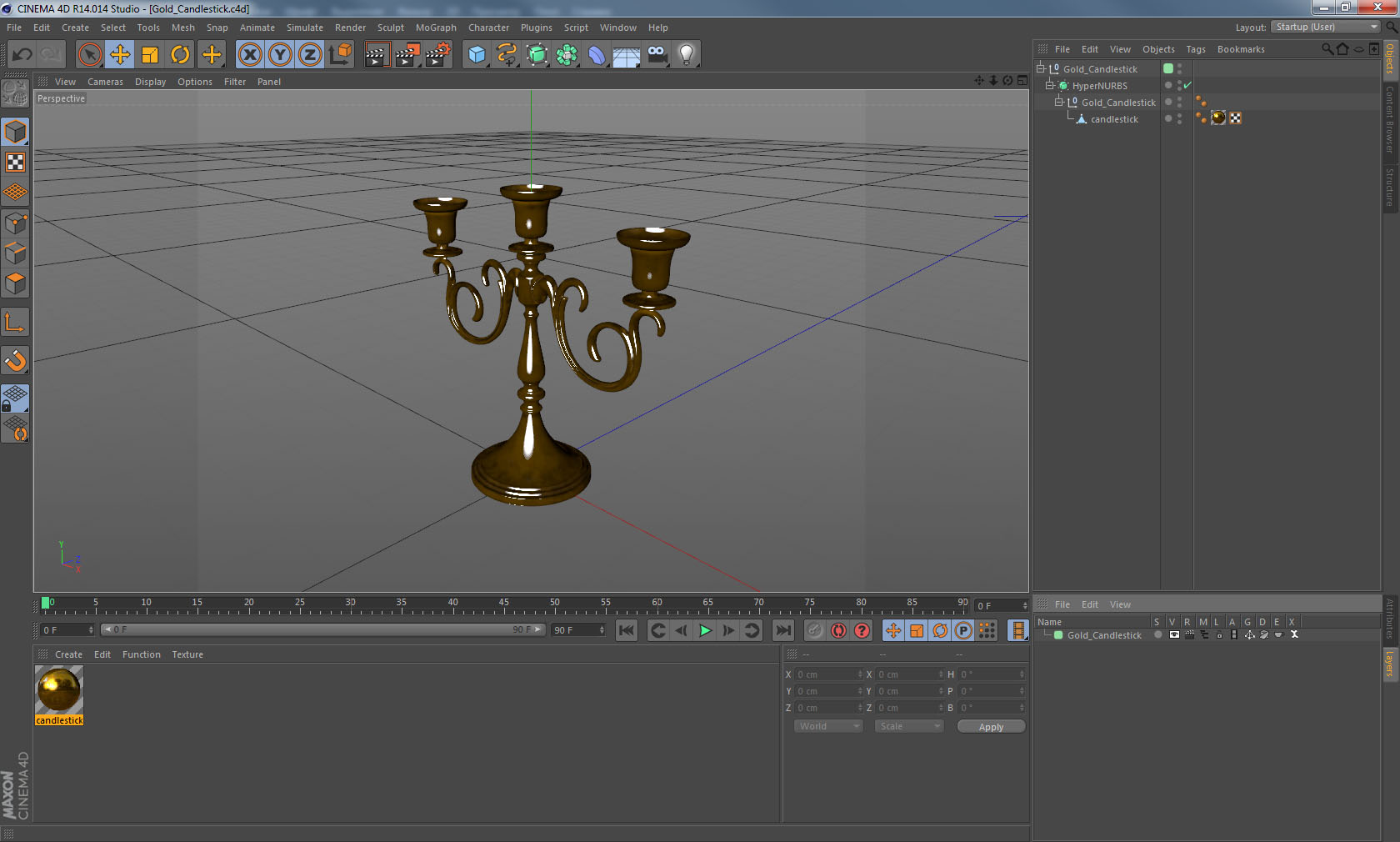Image resolution: width=1400 pixels, height=842 pixels.
Task: Activate the Move tool
Action: tap(120, 55)
